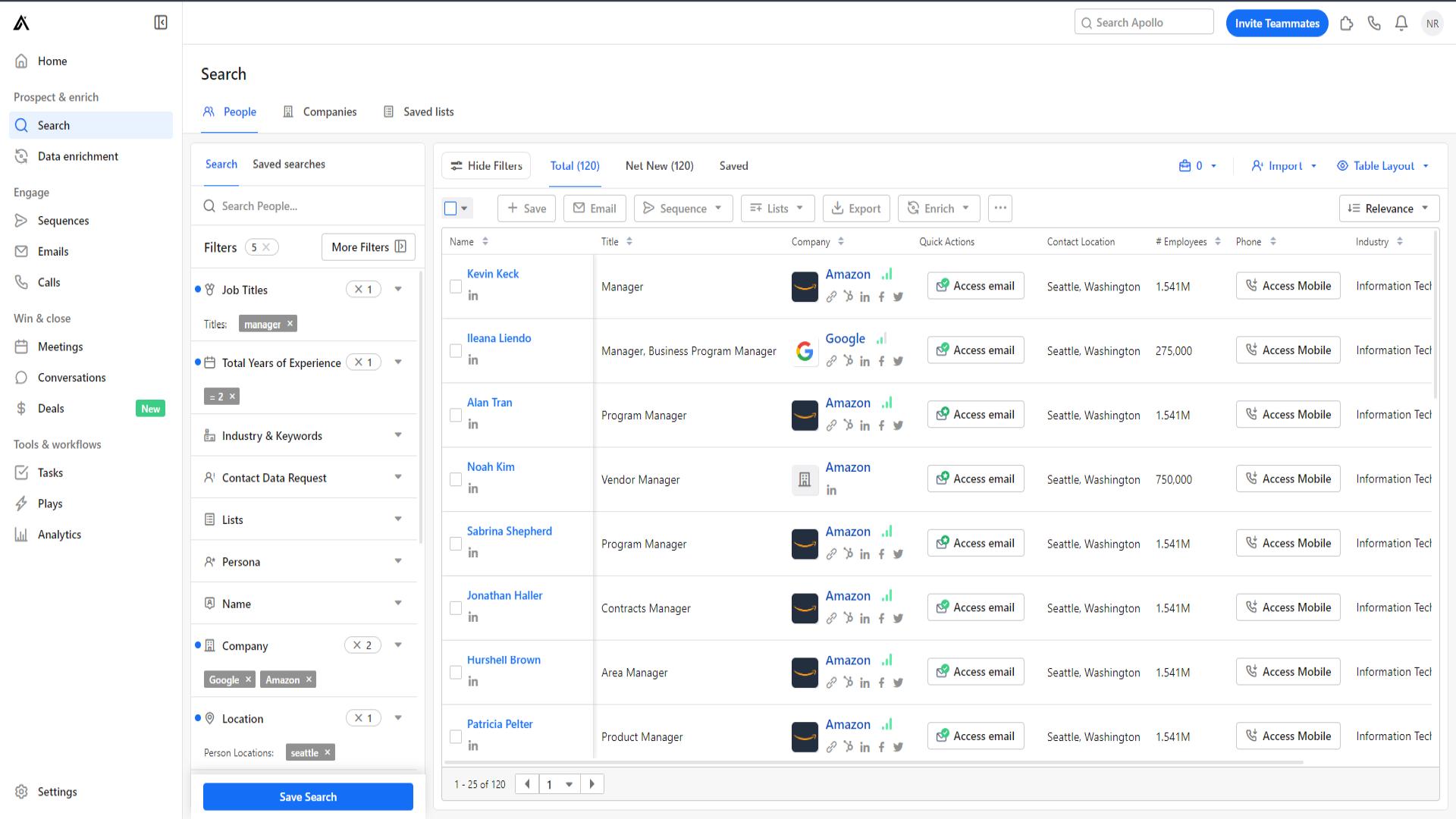Open Noah Kim's LinkedIn profile icon

[x=473, y=489]
